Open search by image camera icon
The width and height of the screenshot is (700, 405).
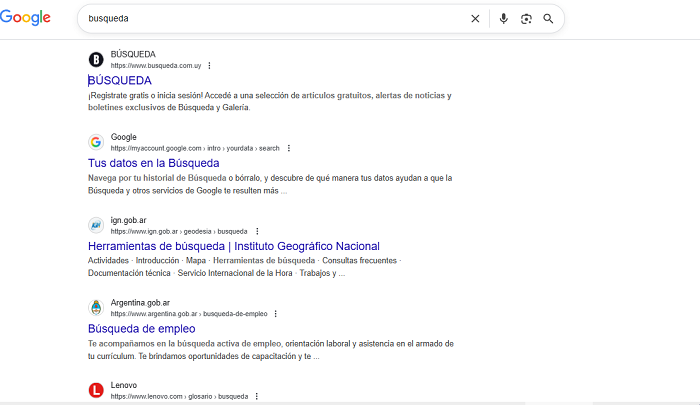click(x=526, y=18)
